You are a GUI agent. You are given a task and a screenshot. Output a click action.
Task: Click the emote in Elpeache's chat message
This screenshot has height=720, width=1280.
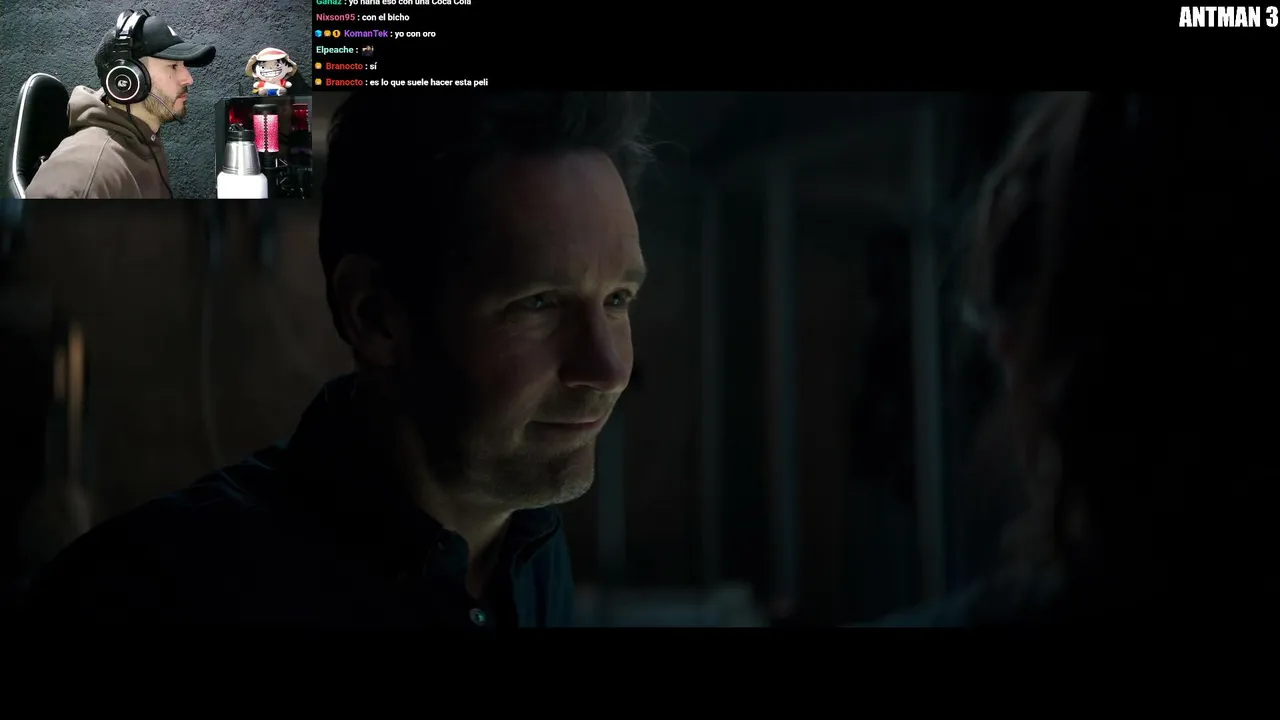tap(367, 50)
